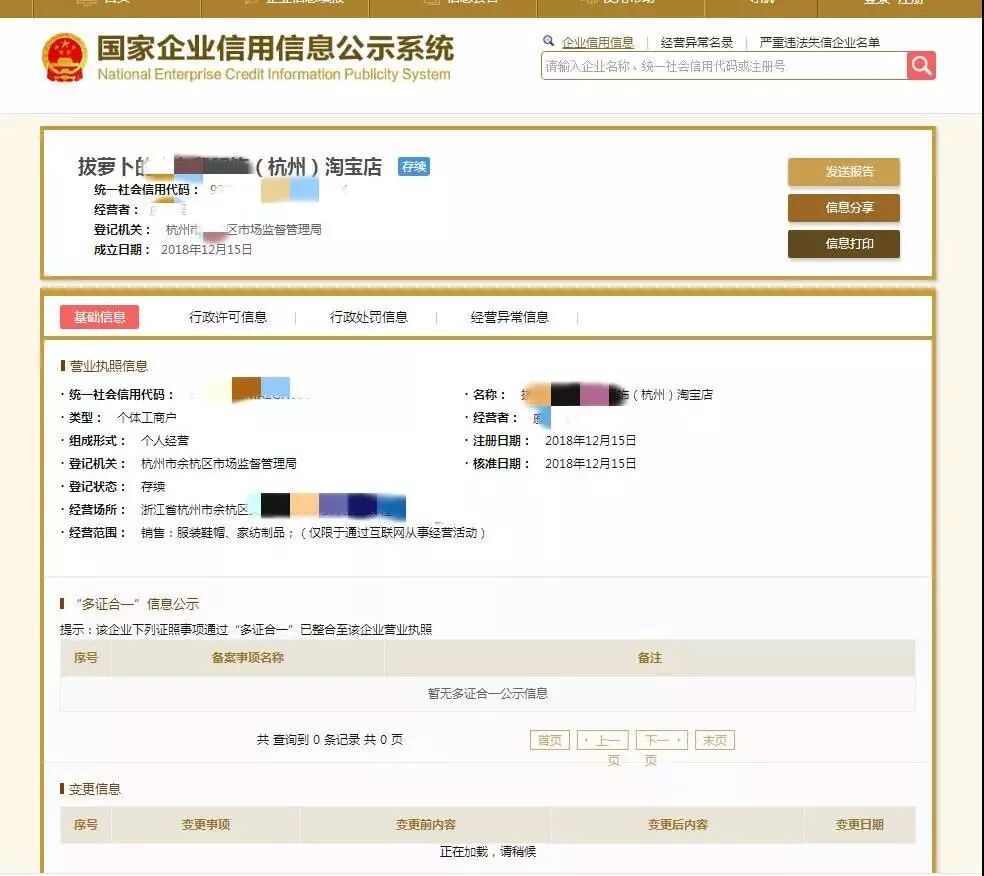The height and width of the screenshot is (876, 984).
Task: Click the 备注 column header
Action: pyautogui.click(x=650, y=658)
